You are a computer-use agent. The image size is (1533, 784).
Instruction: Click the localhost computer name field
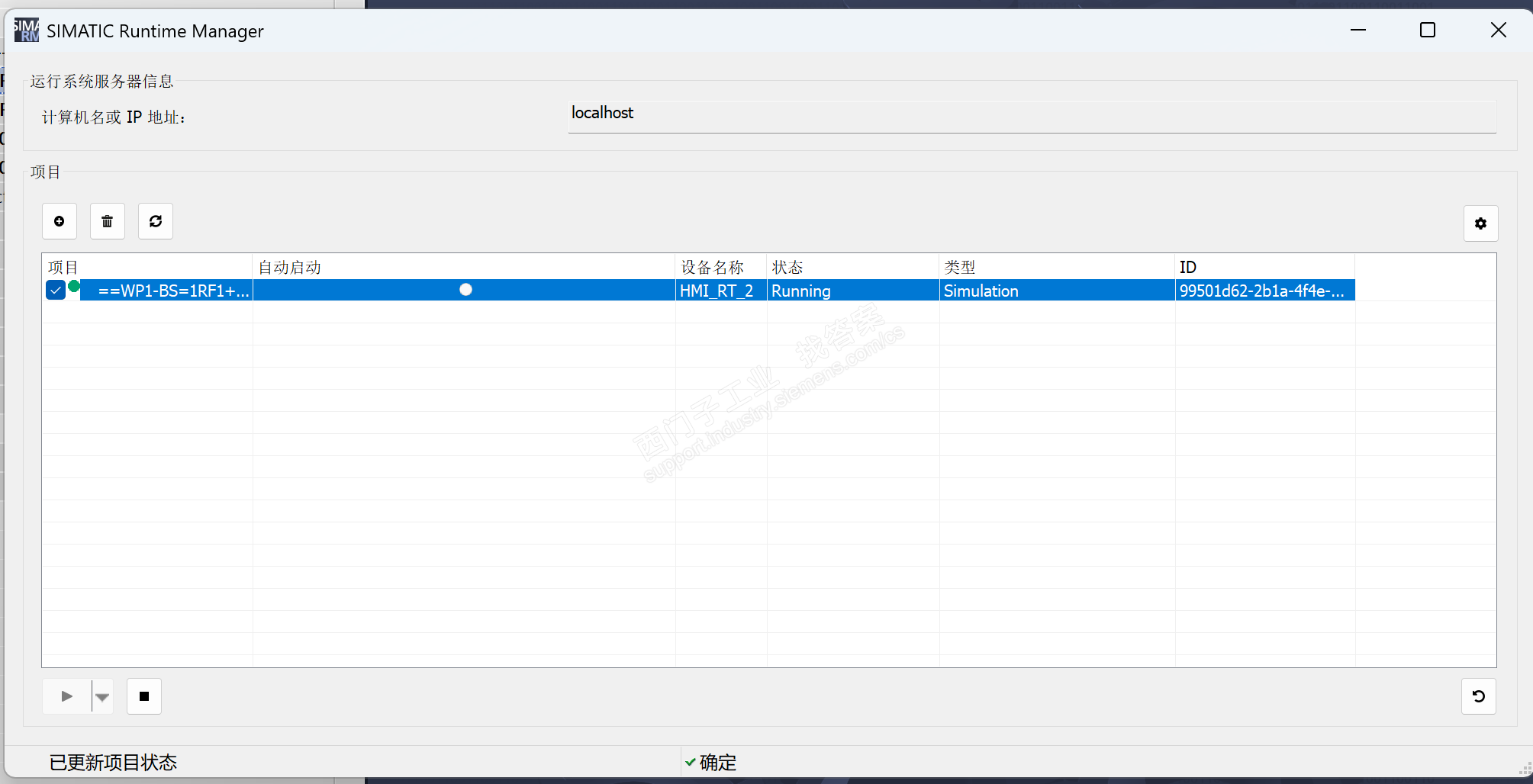click(1032, 116)
